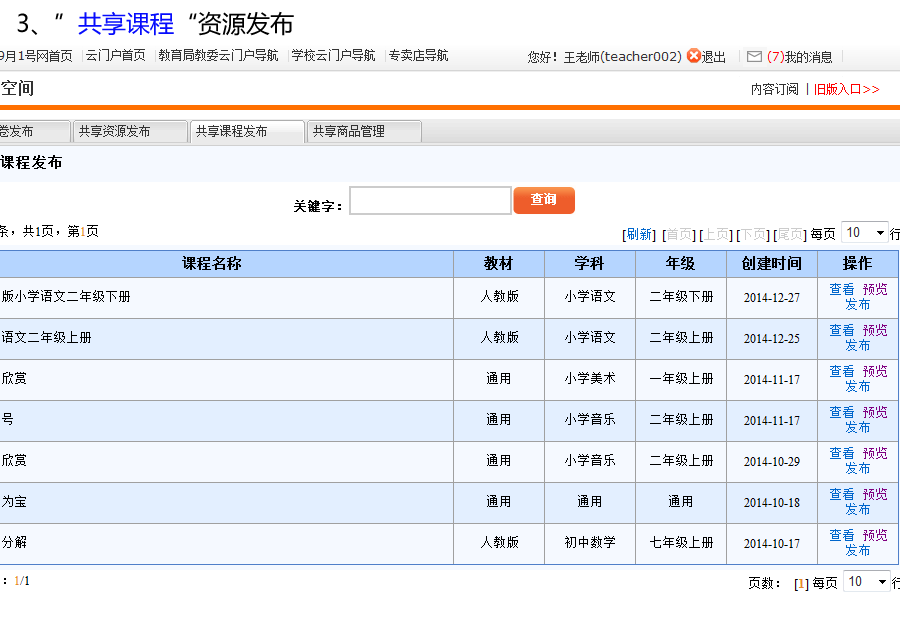Click the 我的消息 link
Image resolution: width=900 pixels, height=635 pixels.
(x=808, y=57)
